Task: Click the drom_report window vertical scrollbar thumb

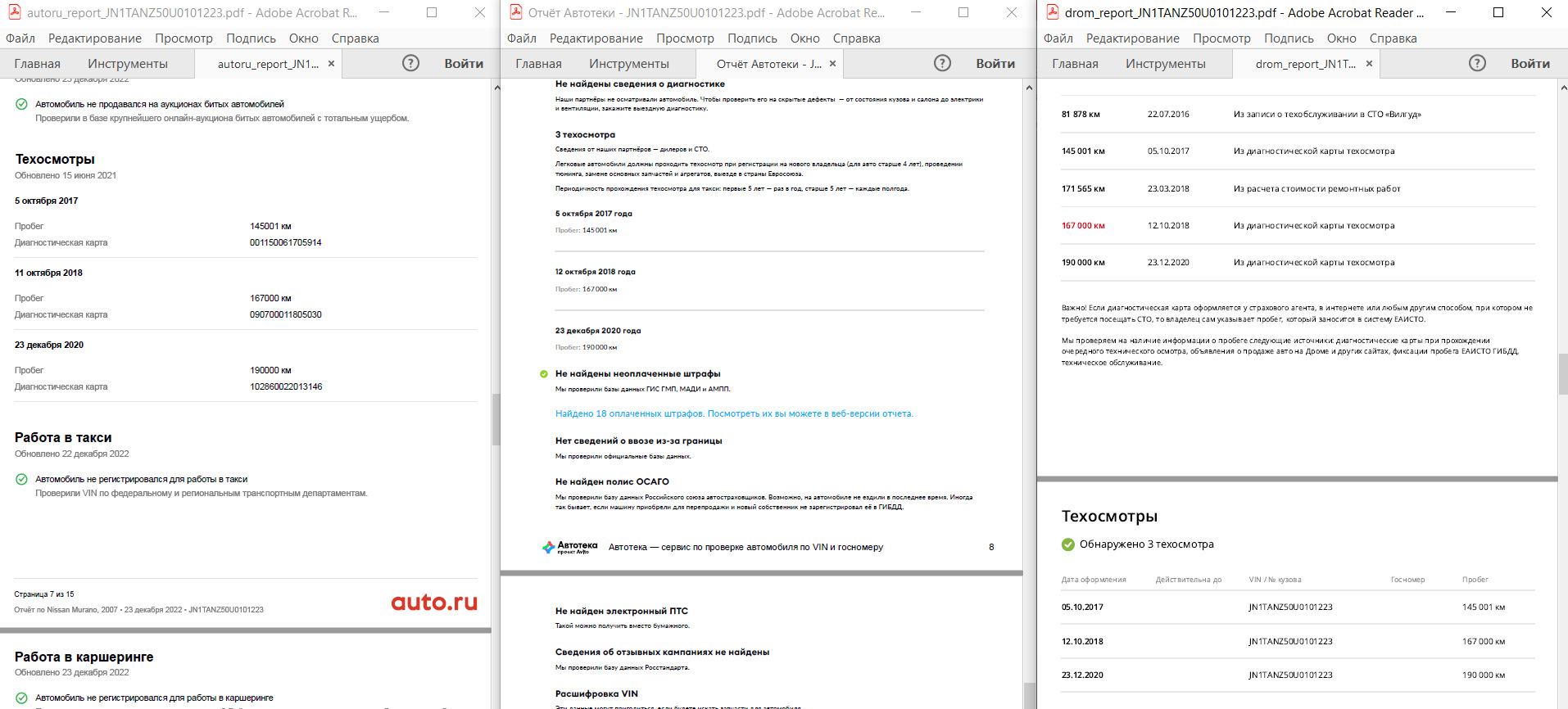Action: [x=1563, y=374]
